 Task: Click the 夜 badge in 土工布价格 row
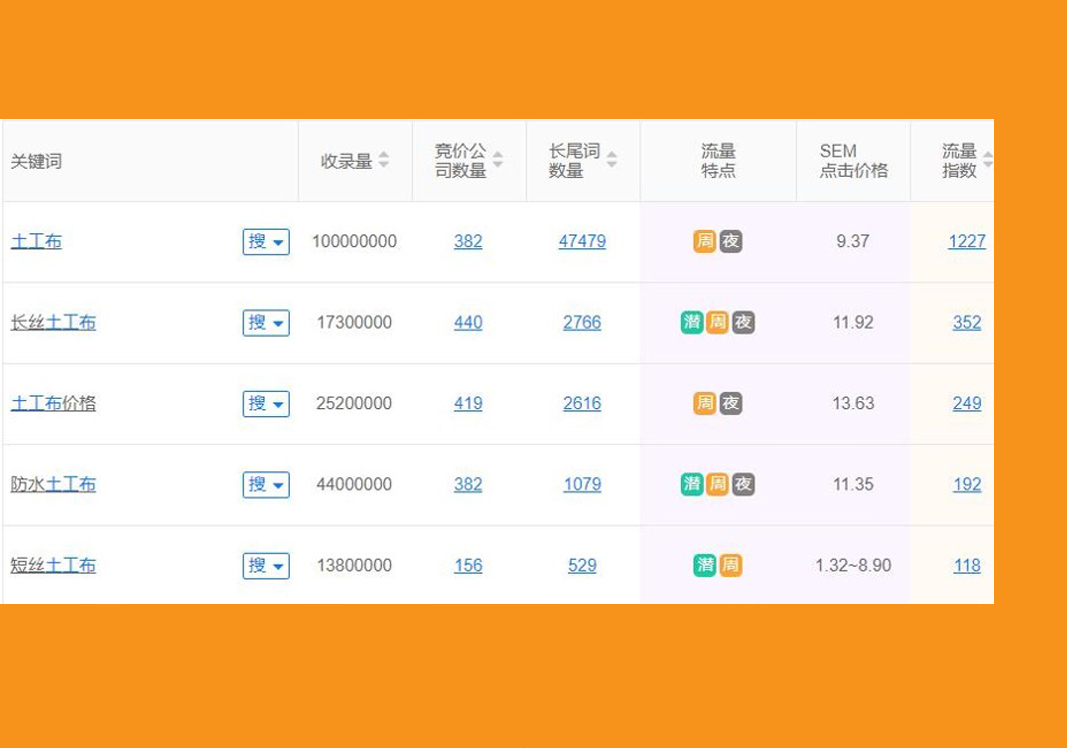click(731, 403)
